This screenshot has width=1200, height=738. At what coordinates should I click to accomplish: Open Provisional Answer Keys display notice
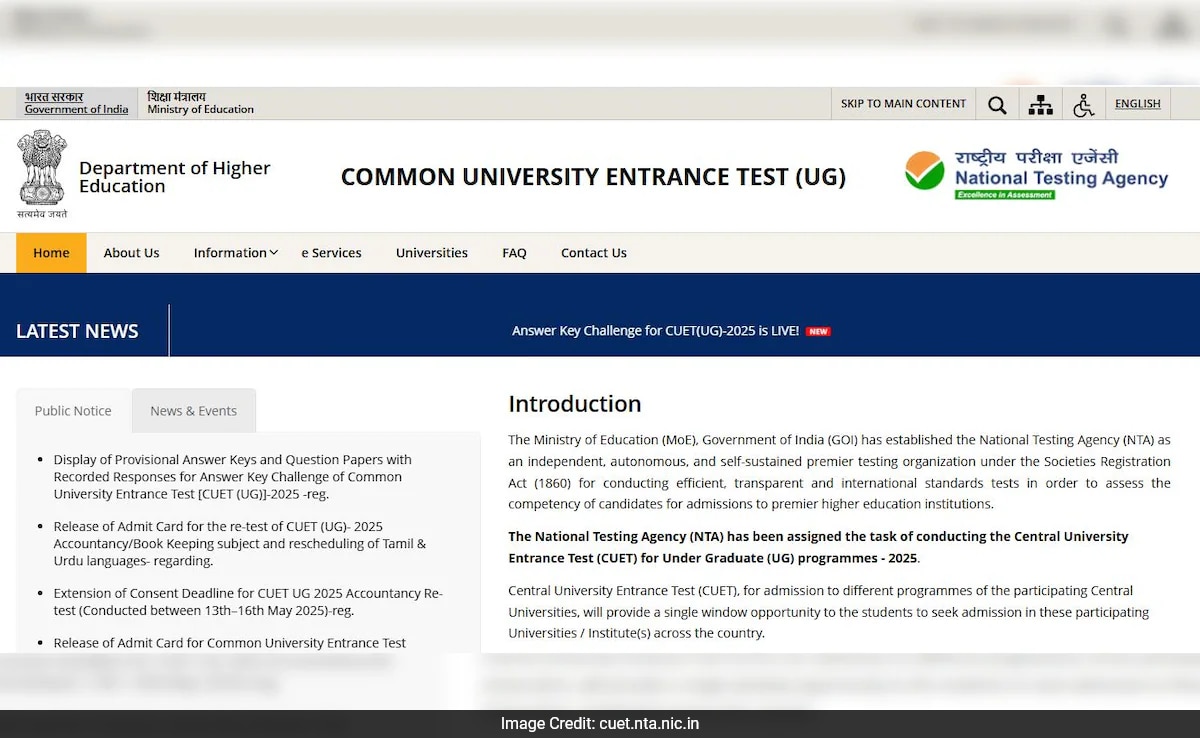[x=232, y=477]
